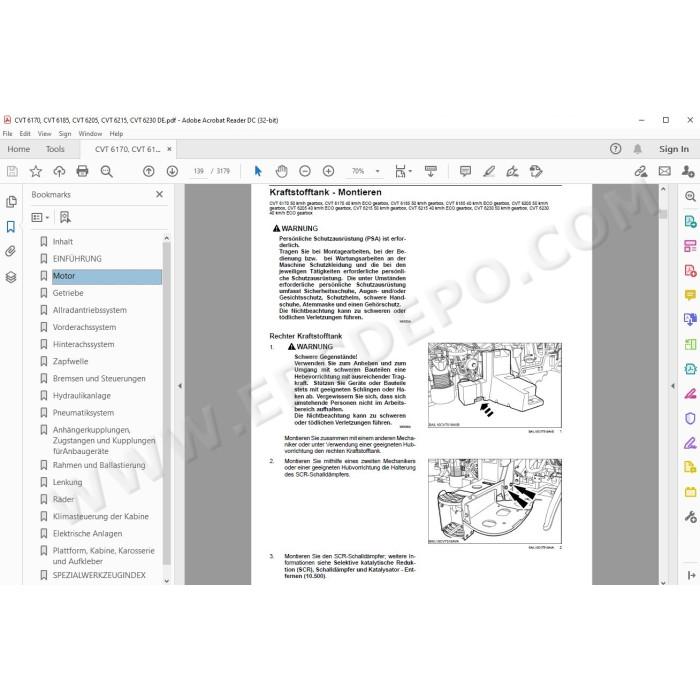Open the Hydraulikanlage bookmark
This screenshot has height=700, width=700.
point(82,396)
